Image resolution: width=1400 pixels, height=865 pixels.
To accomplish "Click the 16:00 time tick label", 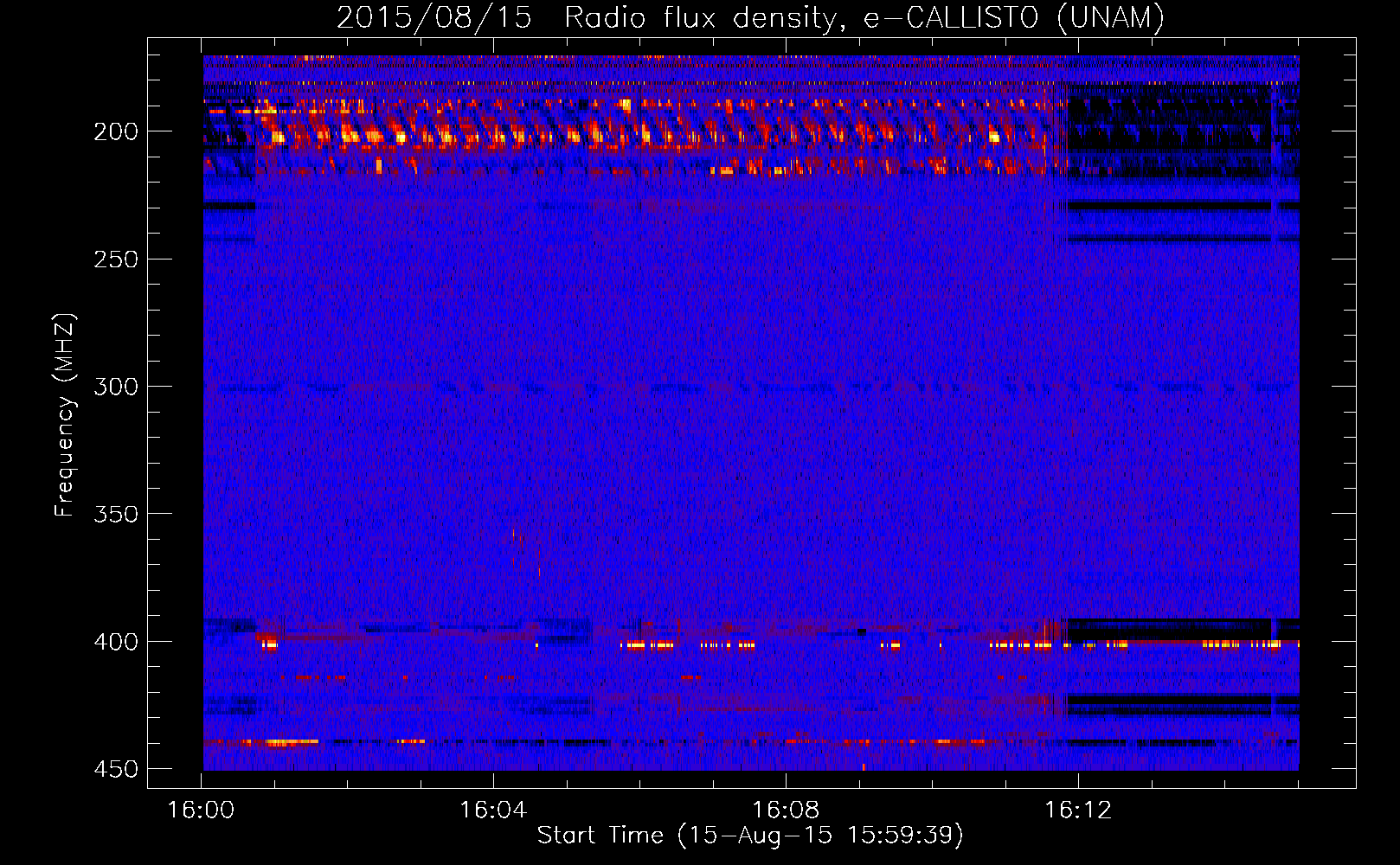I will pyautogui.click(x=201, y=811).
